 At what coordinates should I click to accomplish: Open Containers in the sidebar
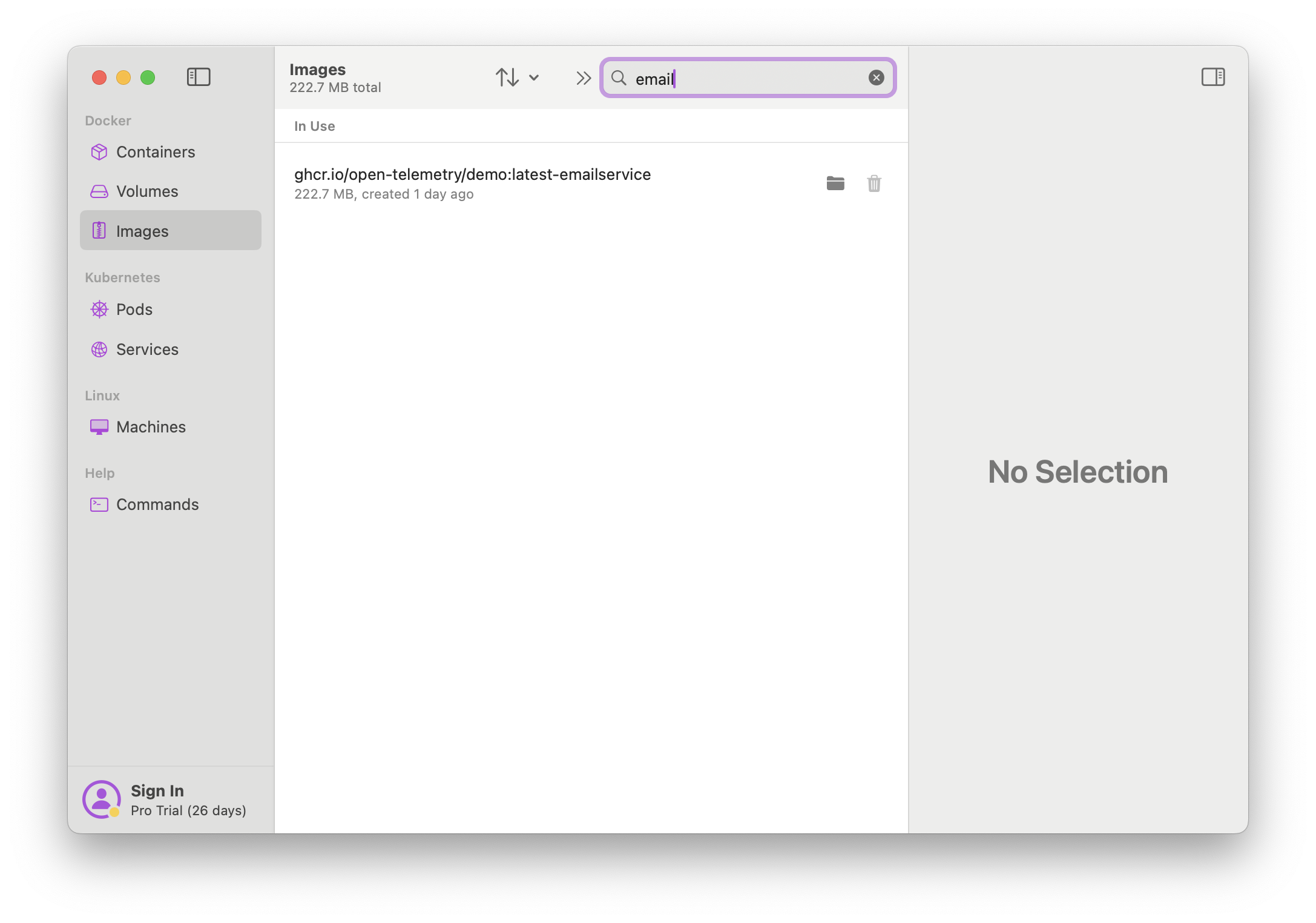coord(170,152)
